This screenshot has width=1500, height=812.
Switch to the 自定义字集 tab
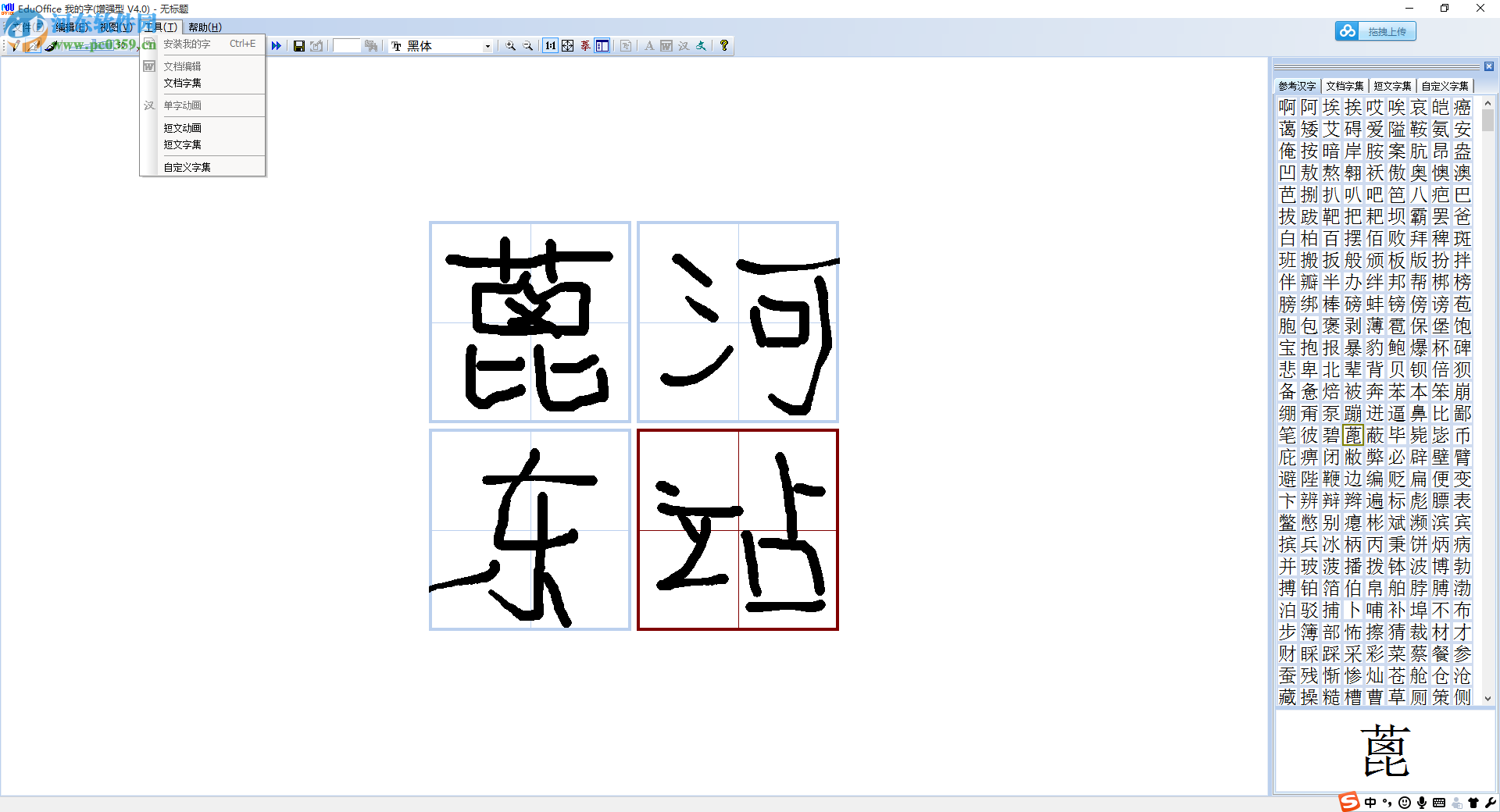(x=1446, y=86)
